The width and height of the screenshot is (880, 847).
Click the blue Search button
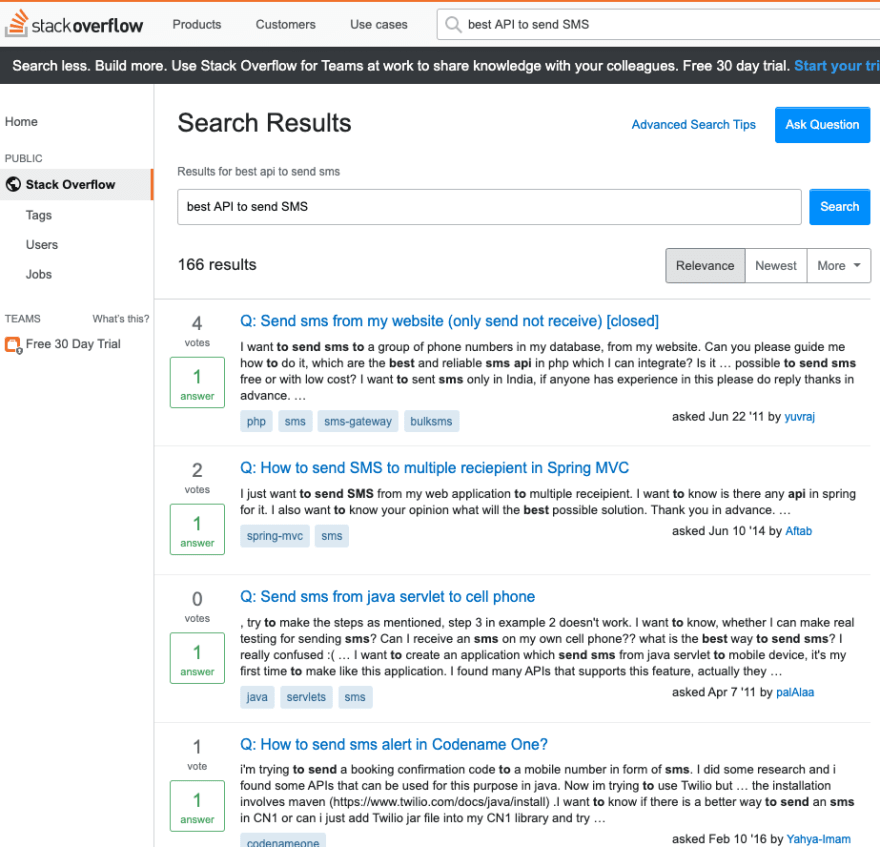coord(840,207)
